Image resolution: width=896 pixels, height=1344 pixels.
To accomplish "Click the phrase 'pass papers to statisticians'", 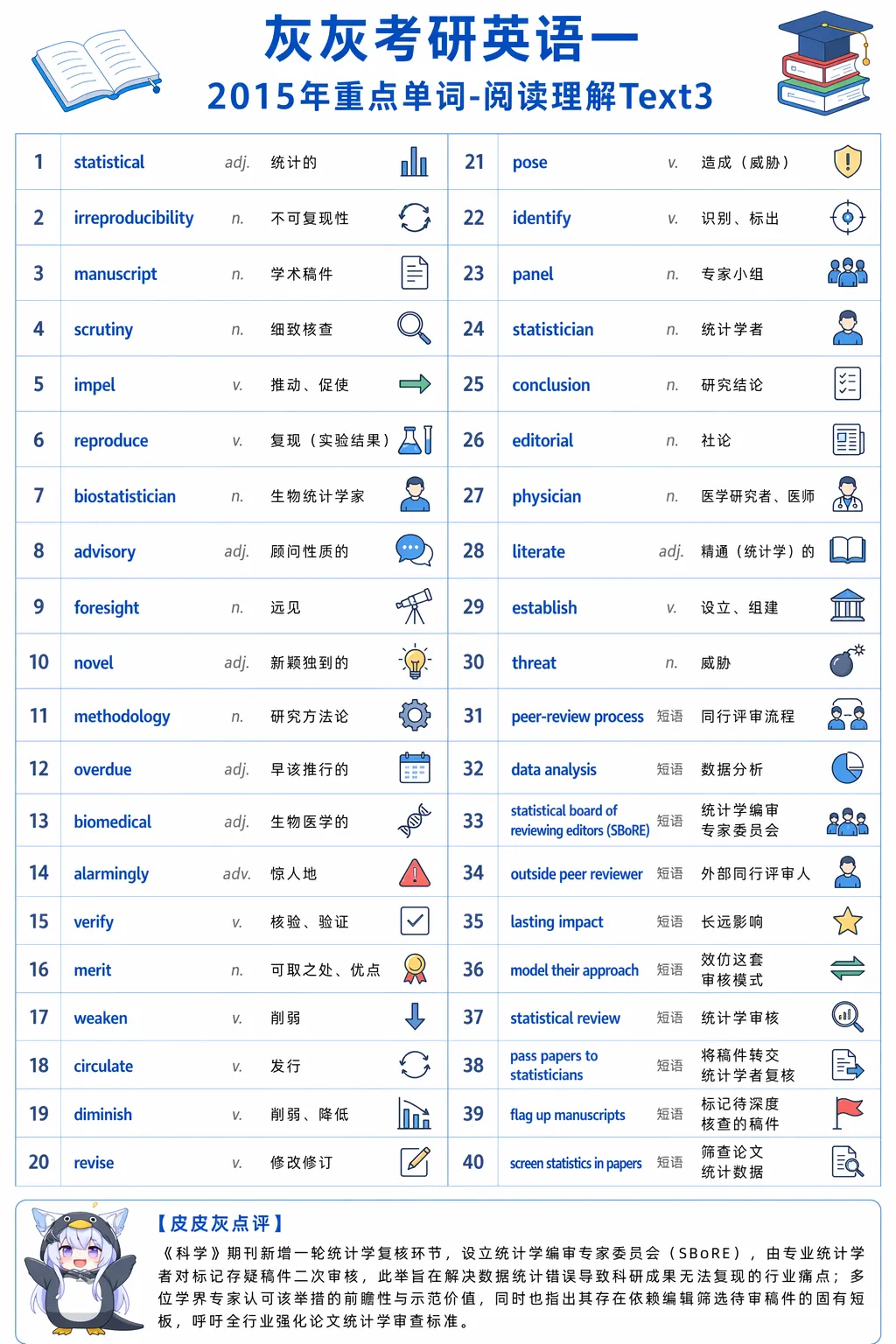I will (554, 1065).
